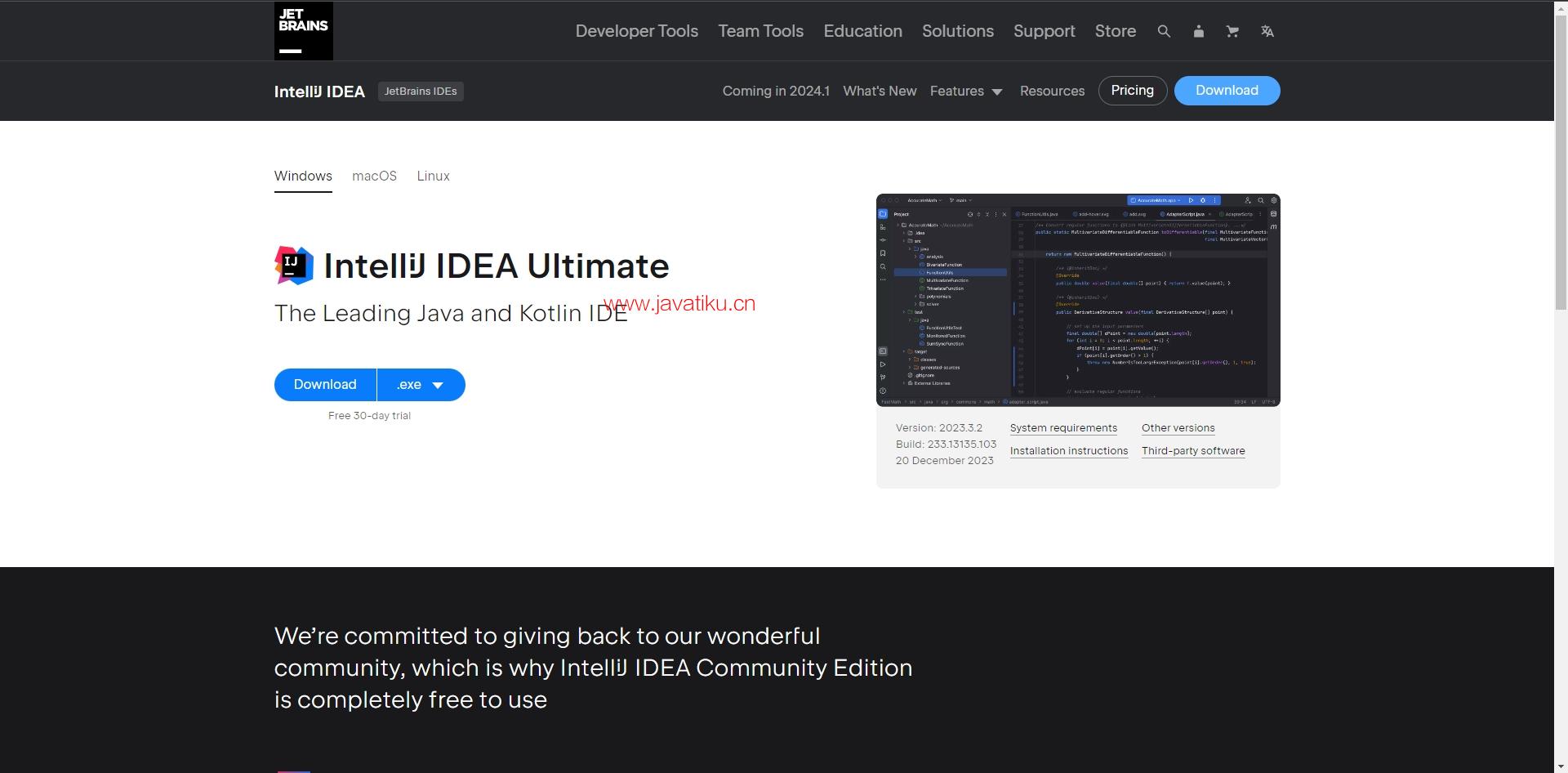The width and height of the screenshot is (1568, 773).
Task: Open the Support menu
Action: [1044, 31]
